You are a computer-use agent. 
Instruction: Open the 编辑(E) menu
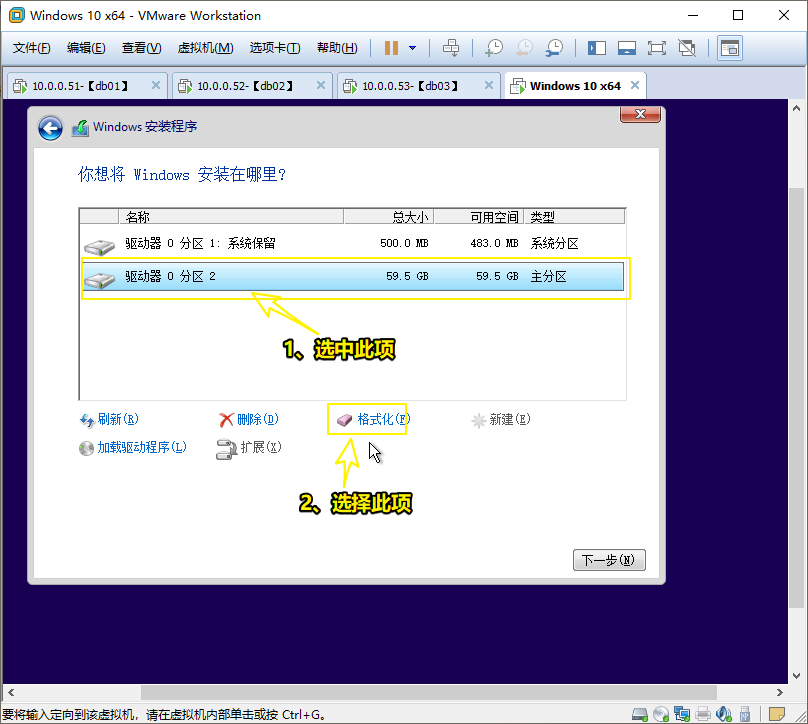coord(86,48)
